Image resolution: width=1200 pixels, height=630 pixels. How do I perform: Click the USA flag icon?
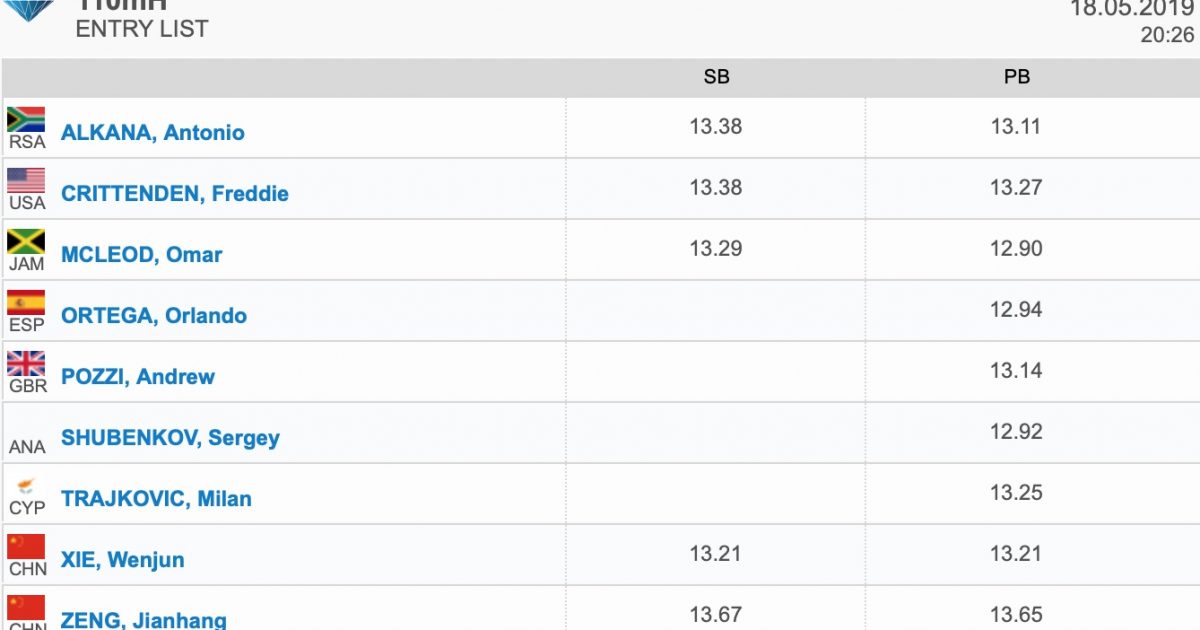[26, 180]
